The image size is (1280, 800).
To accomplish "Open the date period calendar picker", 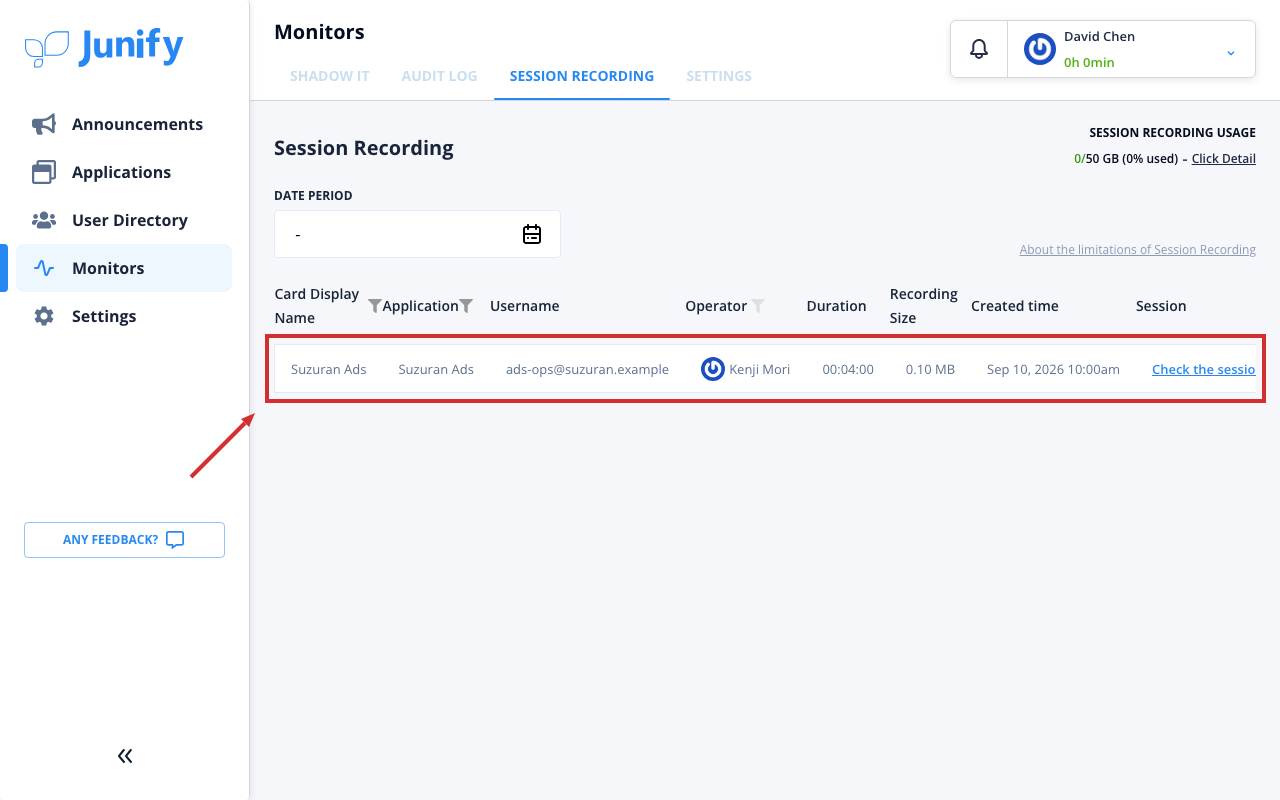I will point(532,234).
